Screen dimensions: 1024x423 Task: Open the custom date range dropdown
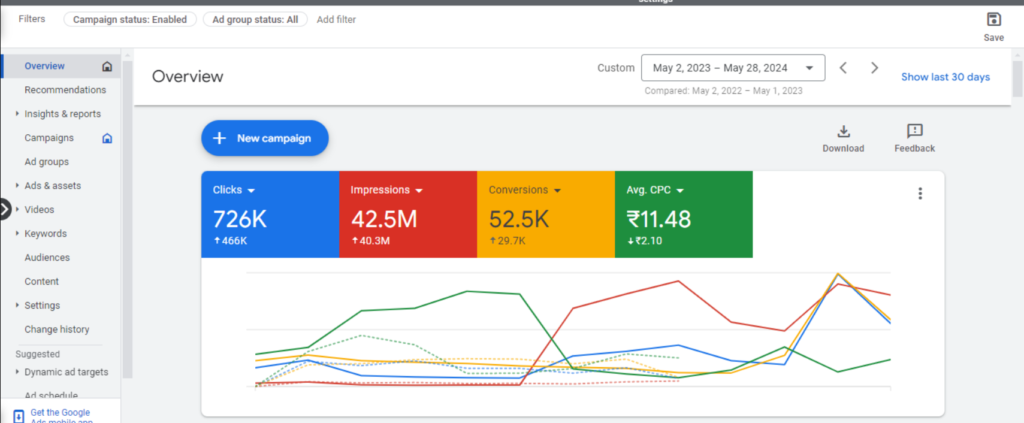733,68
